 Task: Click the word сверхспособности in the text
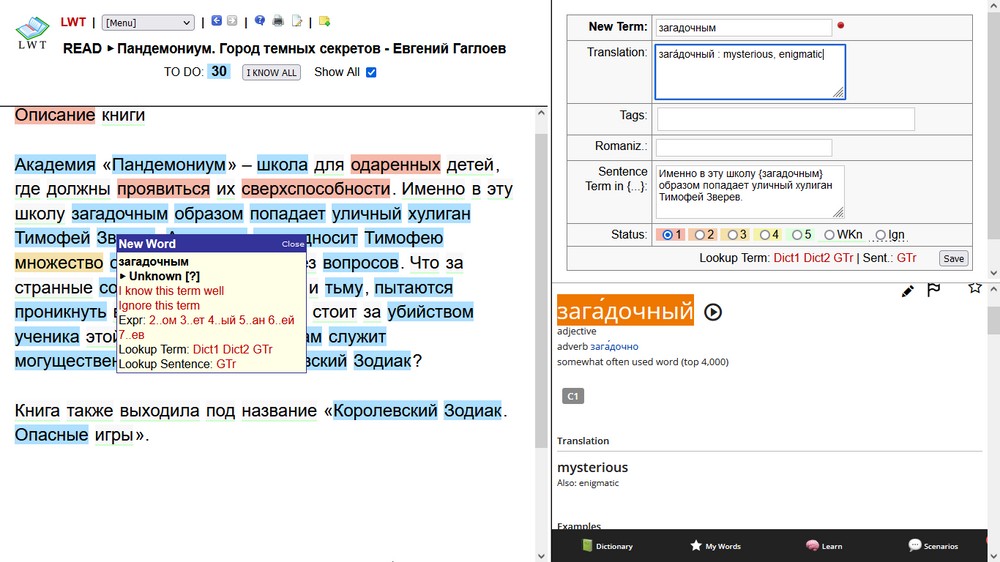click(x=316, y=189)
